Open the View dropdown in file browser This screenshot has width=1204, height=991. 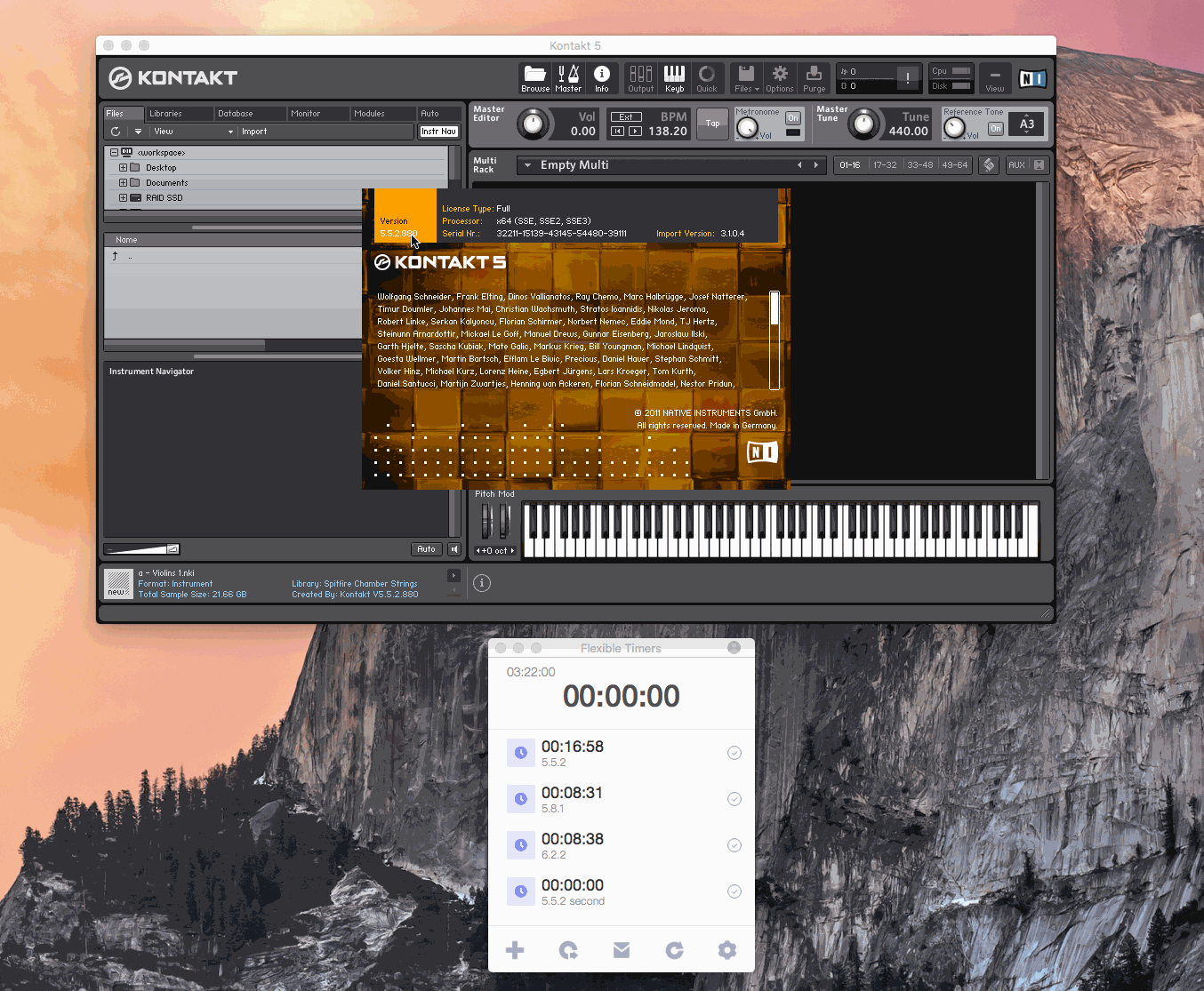pos(193,132)
